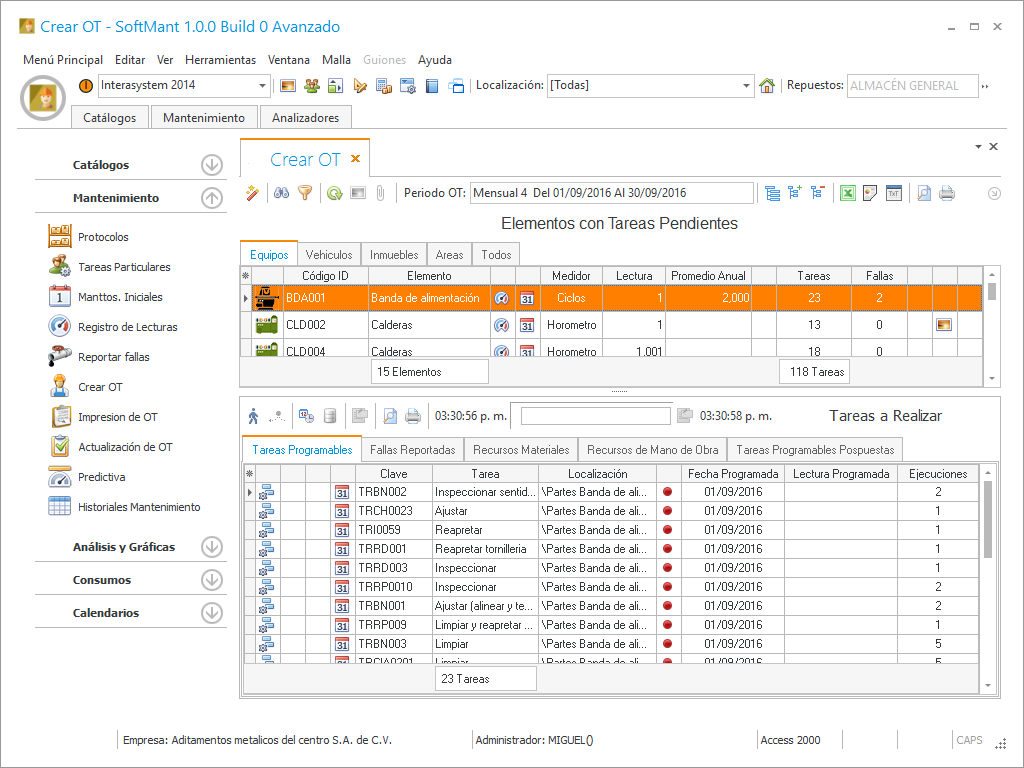Click the Periodo OT field

[611, 193]
